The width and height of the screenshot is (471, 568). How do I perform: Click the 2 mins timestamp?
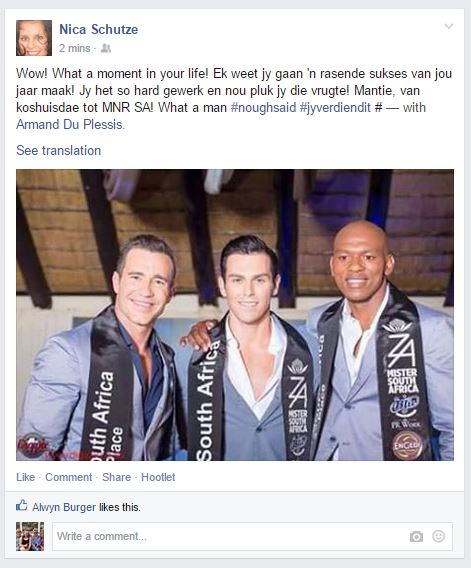coord(75,48)
